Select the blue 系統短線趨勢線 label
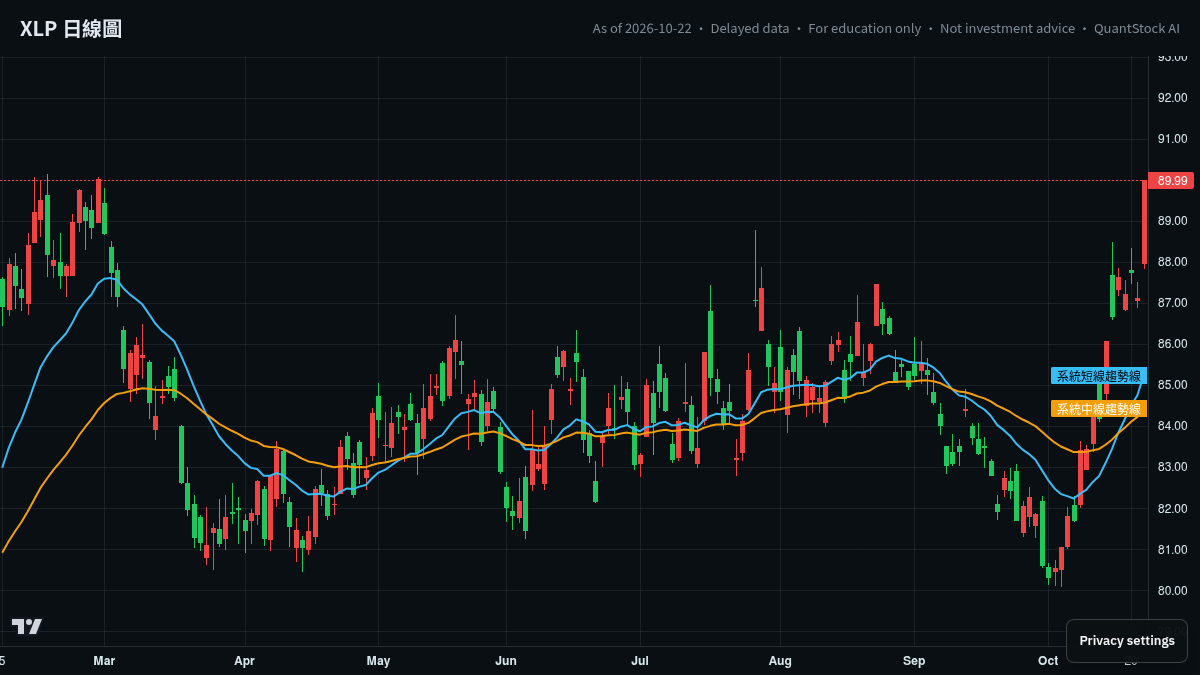 point(1099,376)
